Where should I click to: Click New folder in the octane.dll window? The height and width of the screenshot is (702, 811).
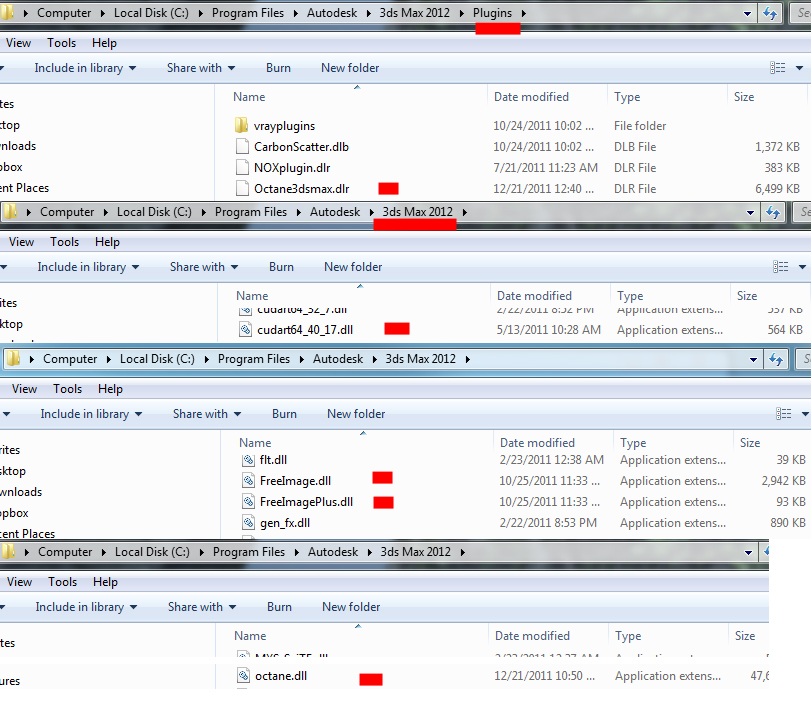(351, 607)
